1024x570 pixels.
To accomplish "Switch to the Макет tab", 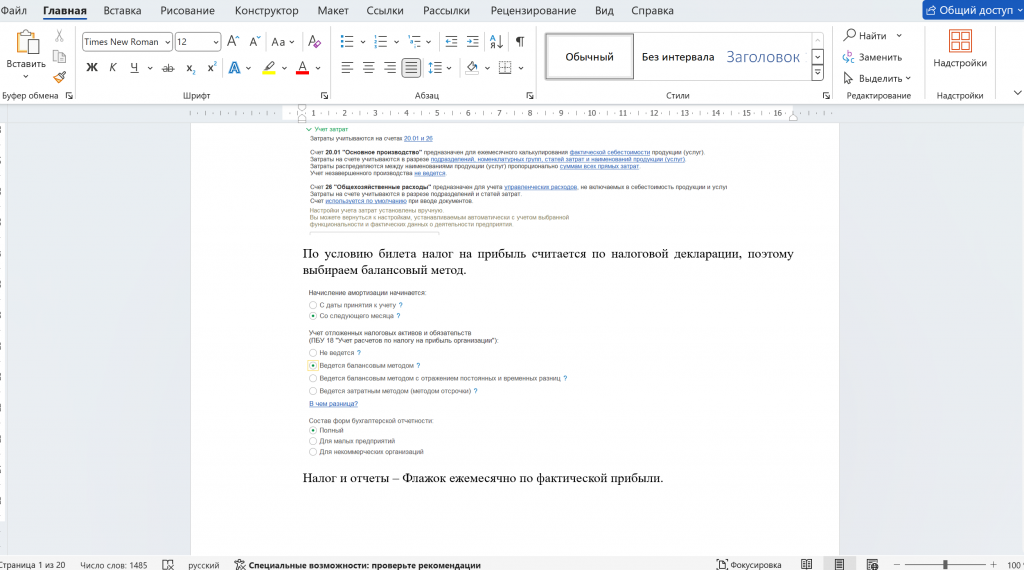I will pos(333,10).
